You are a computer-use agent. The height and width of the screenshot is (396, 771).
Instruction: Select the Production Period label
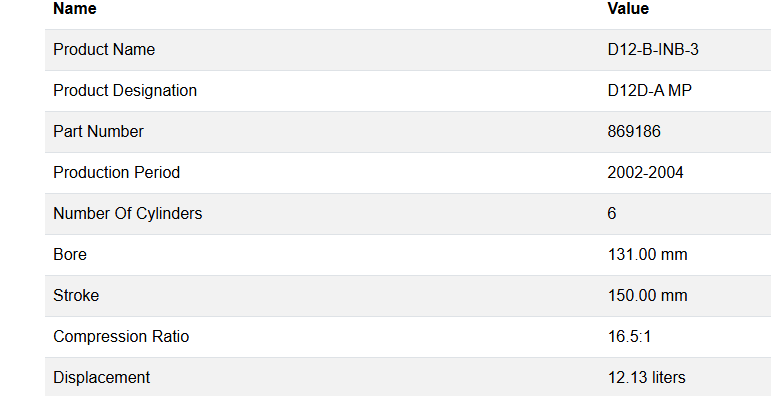pos(117,173)
